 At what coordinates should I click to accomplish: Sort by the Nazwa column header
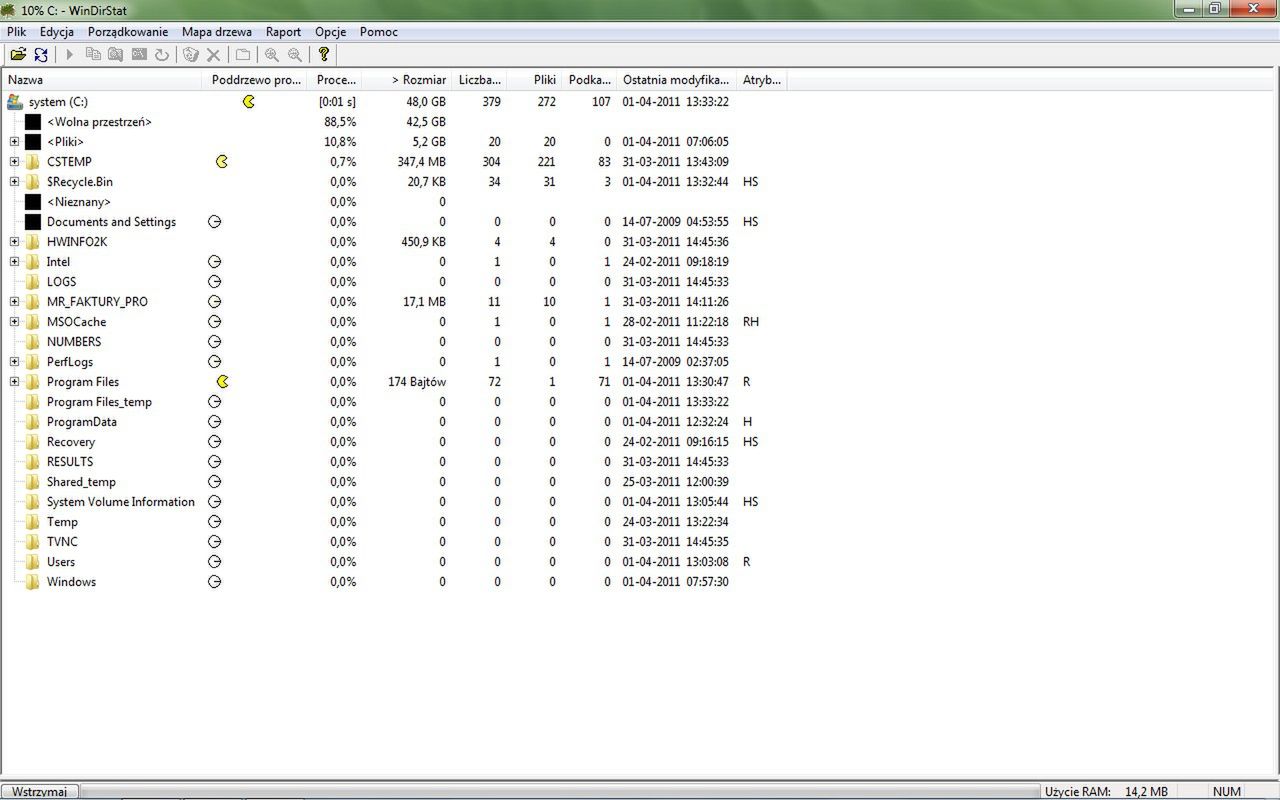(103, 79)
